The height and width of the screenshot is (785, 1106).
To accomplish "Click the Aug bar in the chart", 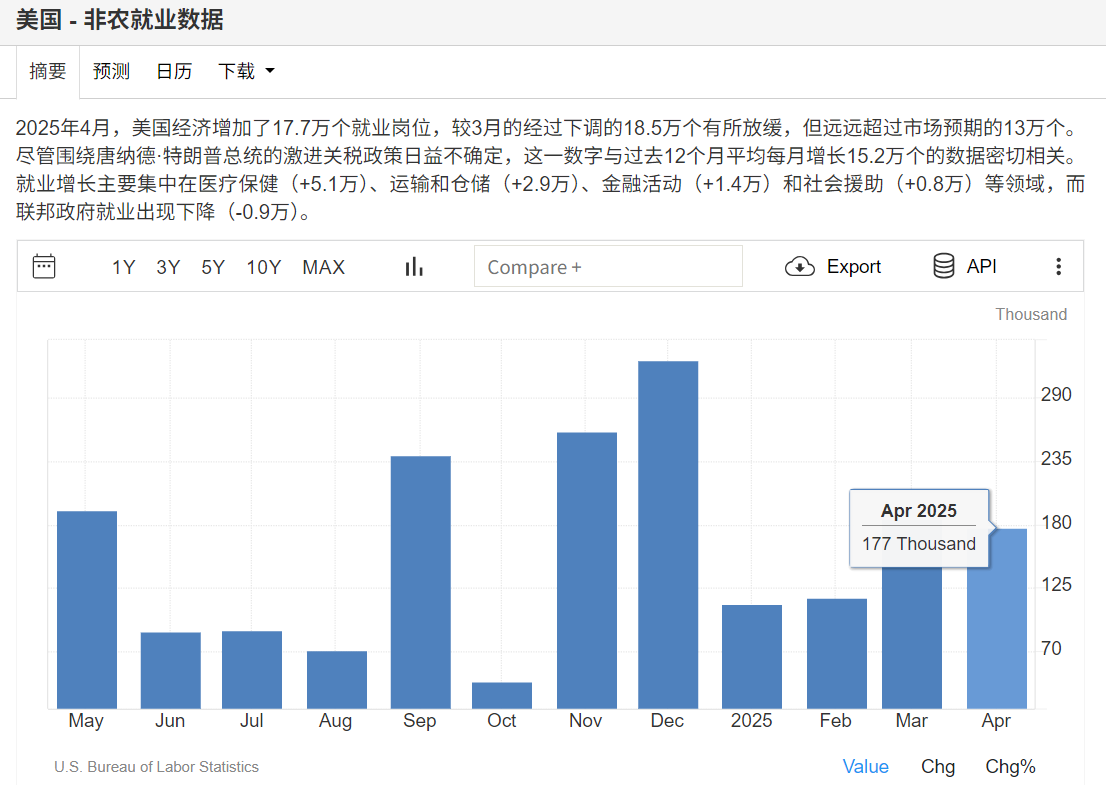I will coord(337,680).
